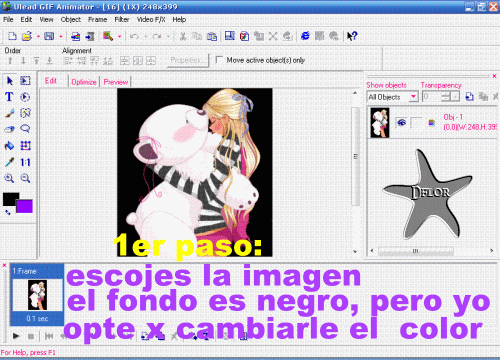Select the Eyedropper tool
The width and height of the screenshot is (500, 360).
coord(9,162)
